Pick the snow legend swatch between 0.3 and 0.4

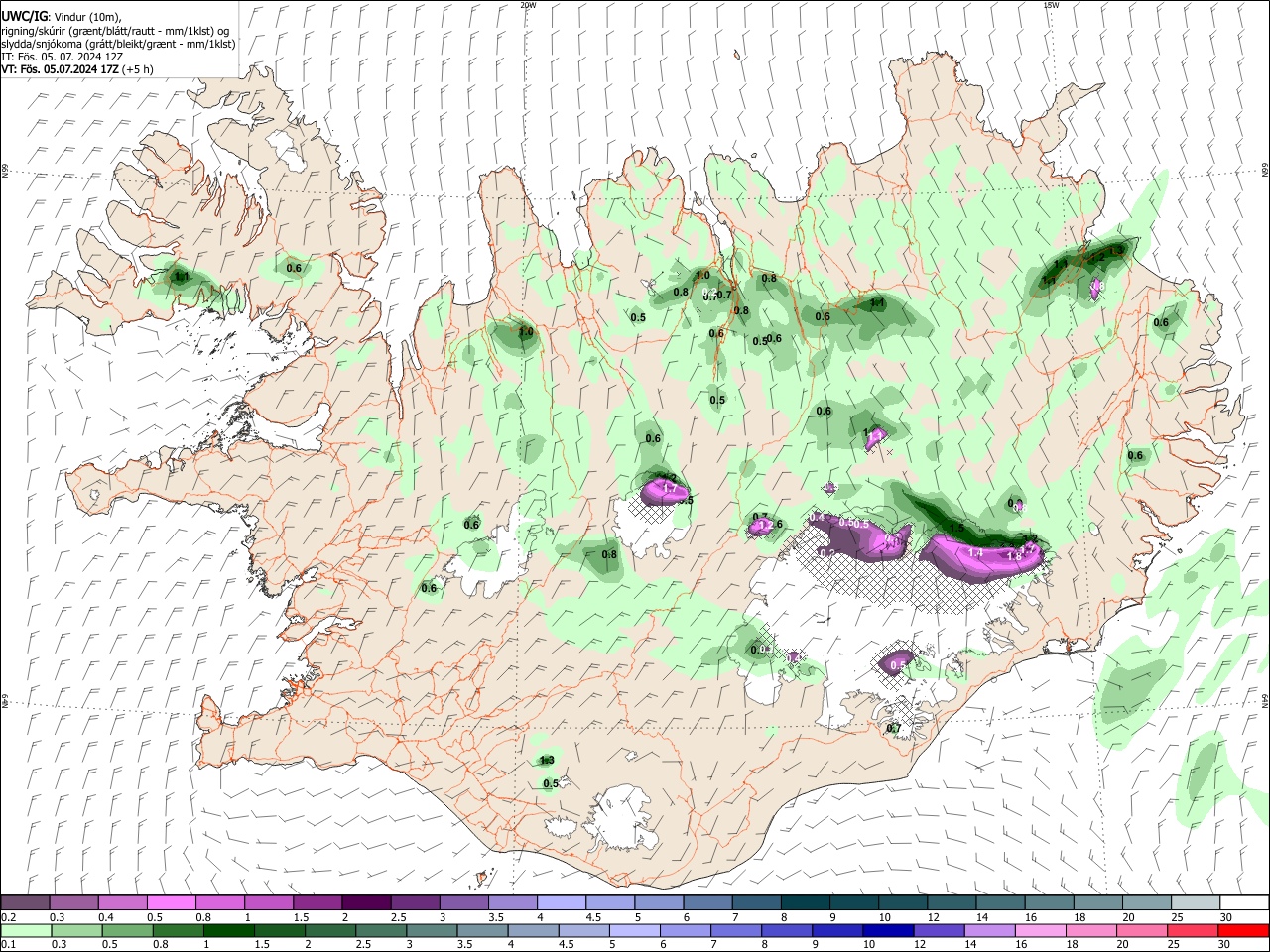coord(73,902)
